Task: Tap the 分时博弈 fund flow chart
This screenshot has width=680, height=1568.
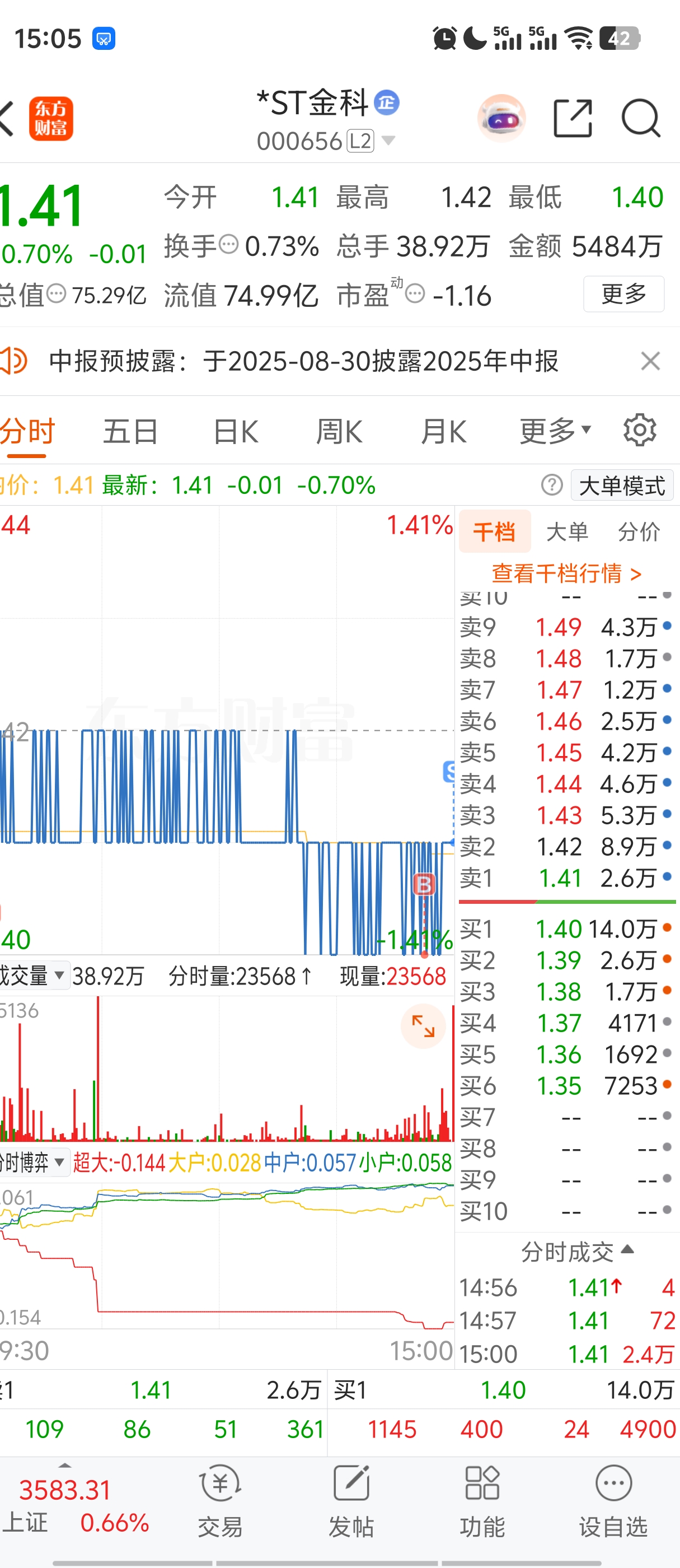Action: (x=226, y=1256)
